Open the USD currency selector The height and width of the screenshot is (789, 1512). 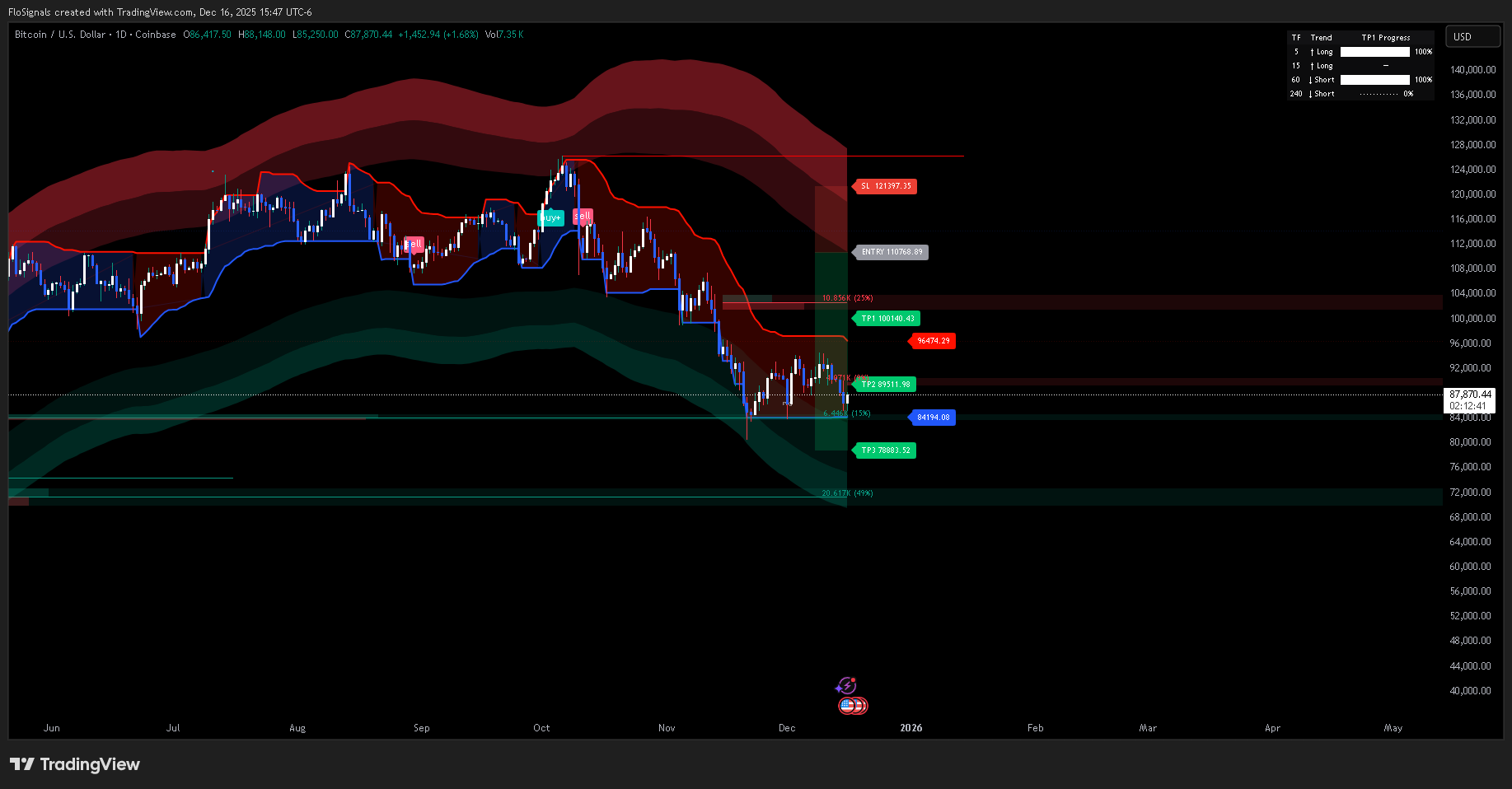(x=1472, y=37)
